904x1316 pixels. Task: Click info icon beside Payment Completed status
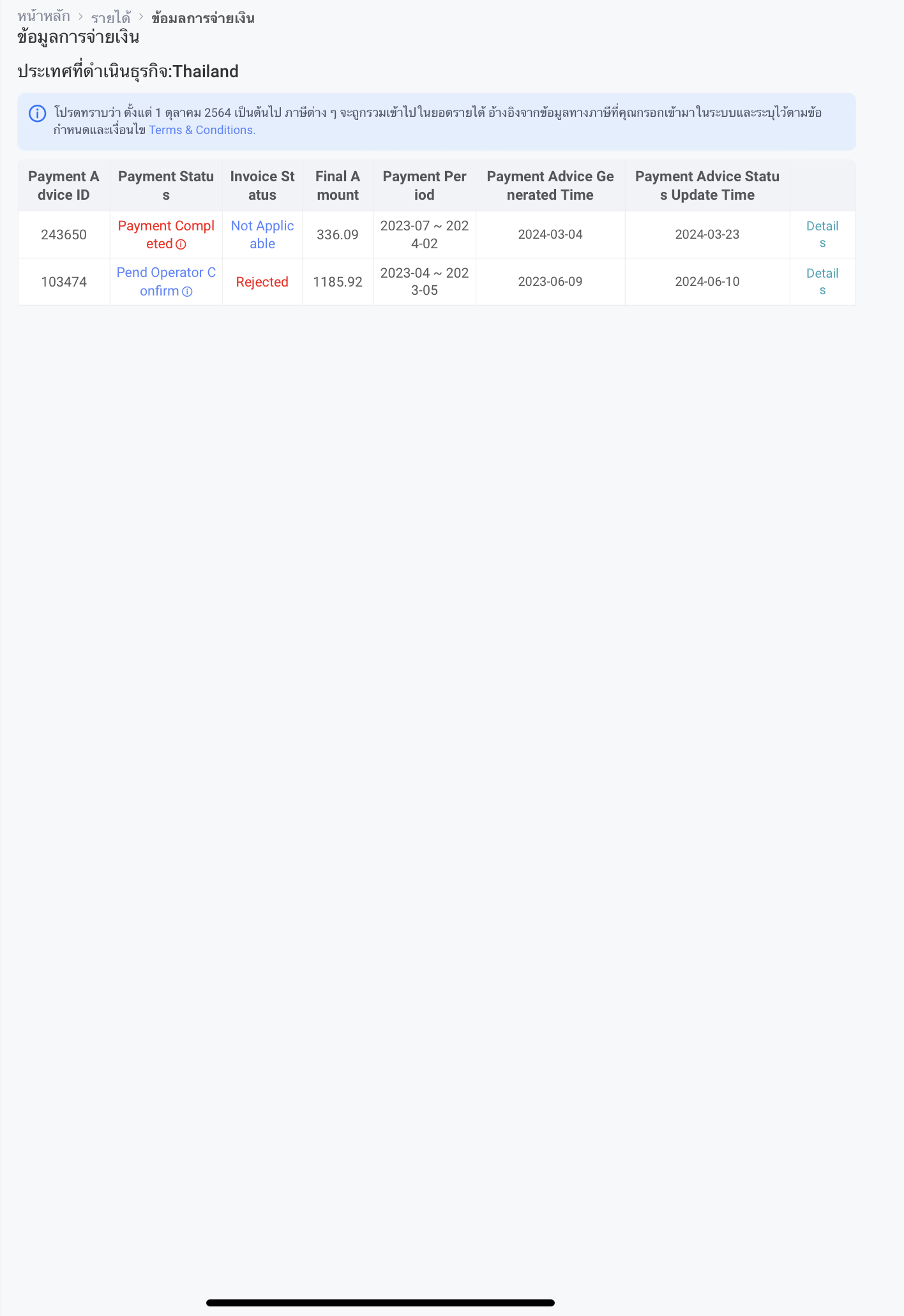[181, 244]
